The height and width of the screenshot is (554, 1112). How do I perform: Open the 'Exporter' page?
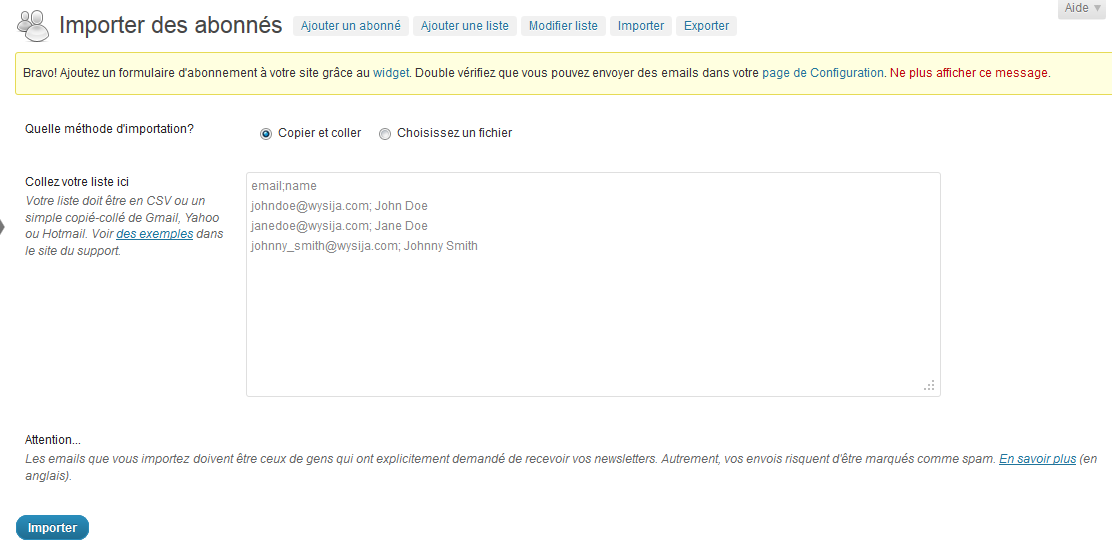706,26
